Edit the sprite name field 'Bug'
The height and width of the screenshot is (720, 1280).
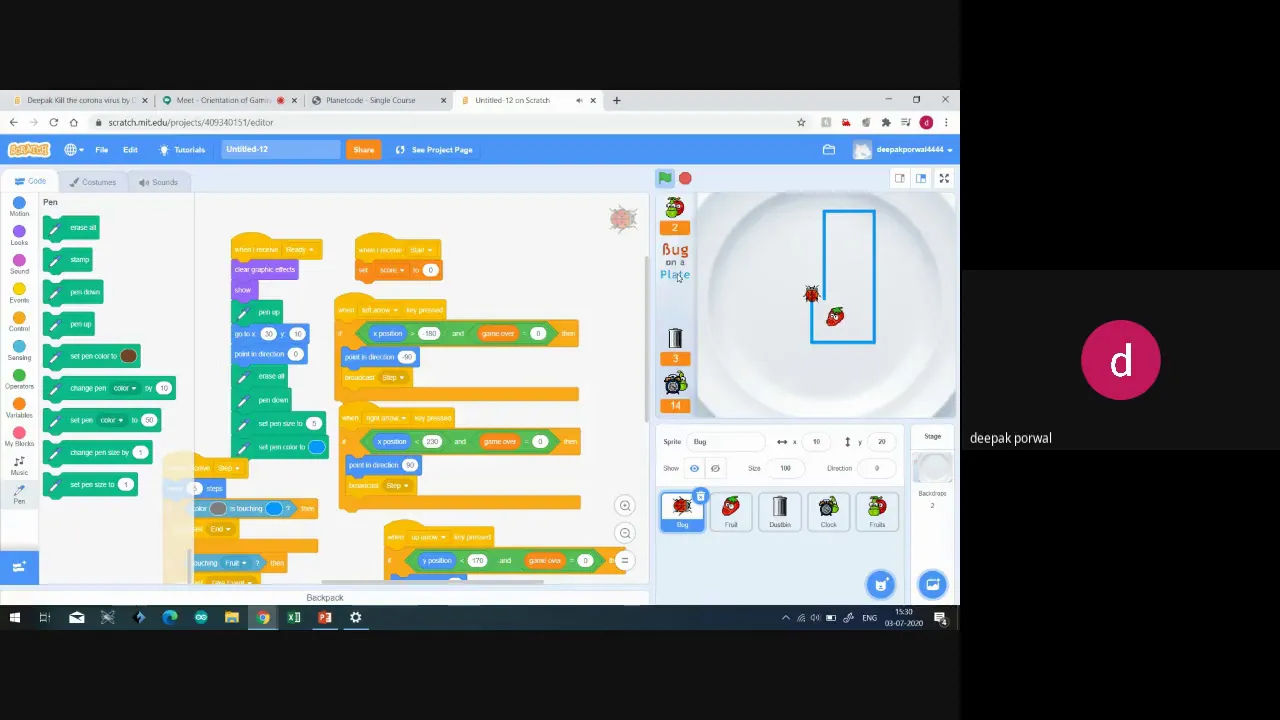tap(725, 442)
